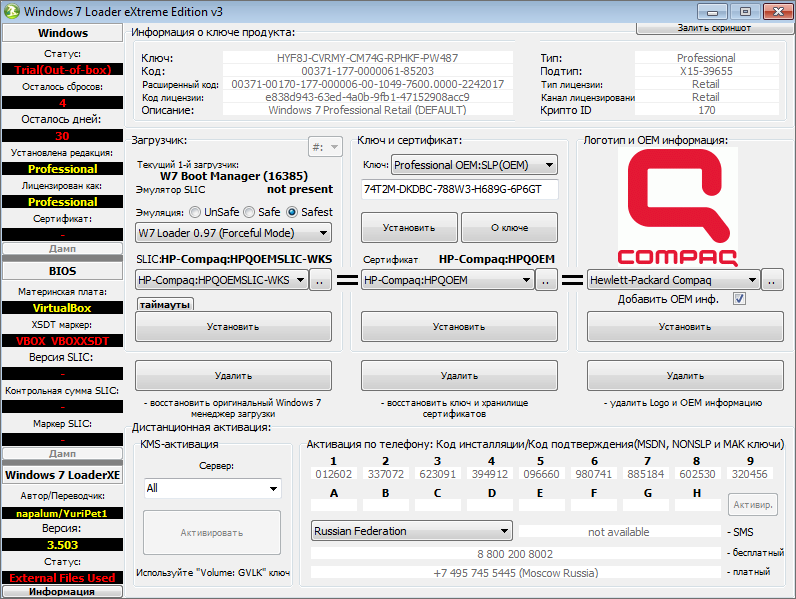This screenshot has width=796, height=599.
Task: Open the Professional OEM:SLP key dropdown
Action: (x=473, y=165)
